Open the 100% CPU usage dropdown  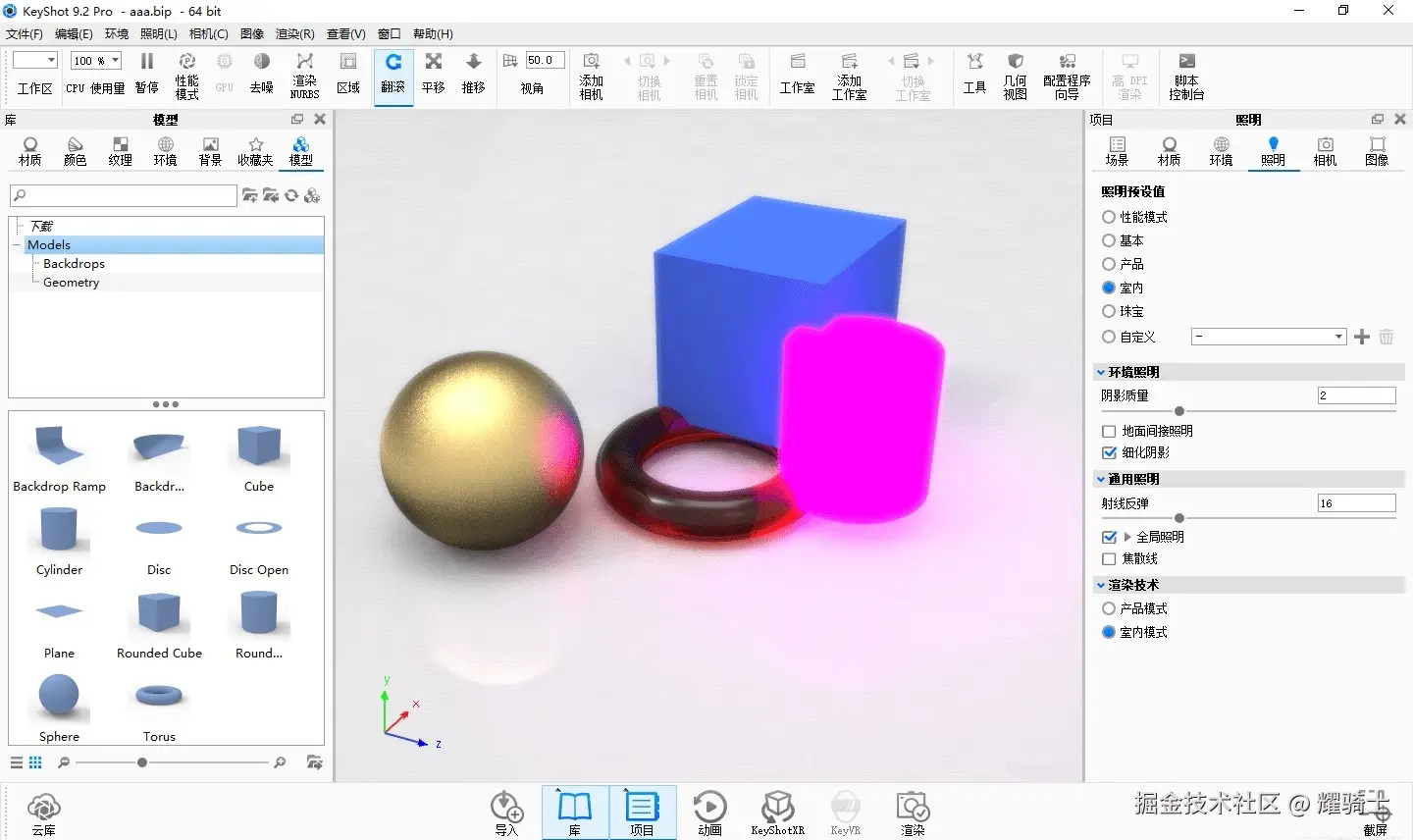pyautogui.click(x=96, y=61)
